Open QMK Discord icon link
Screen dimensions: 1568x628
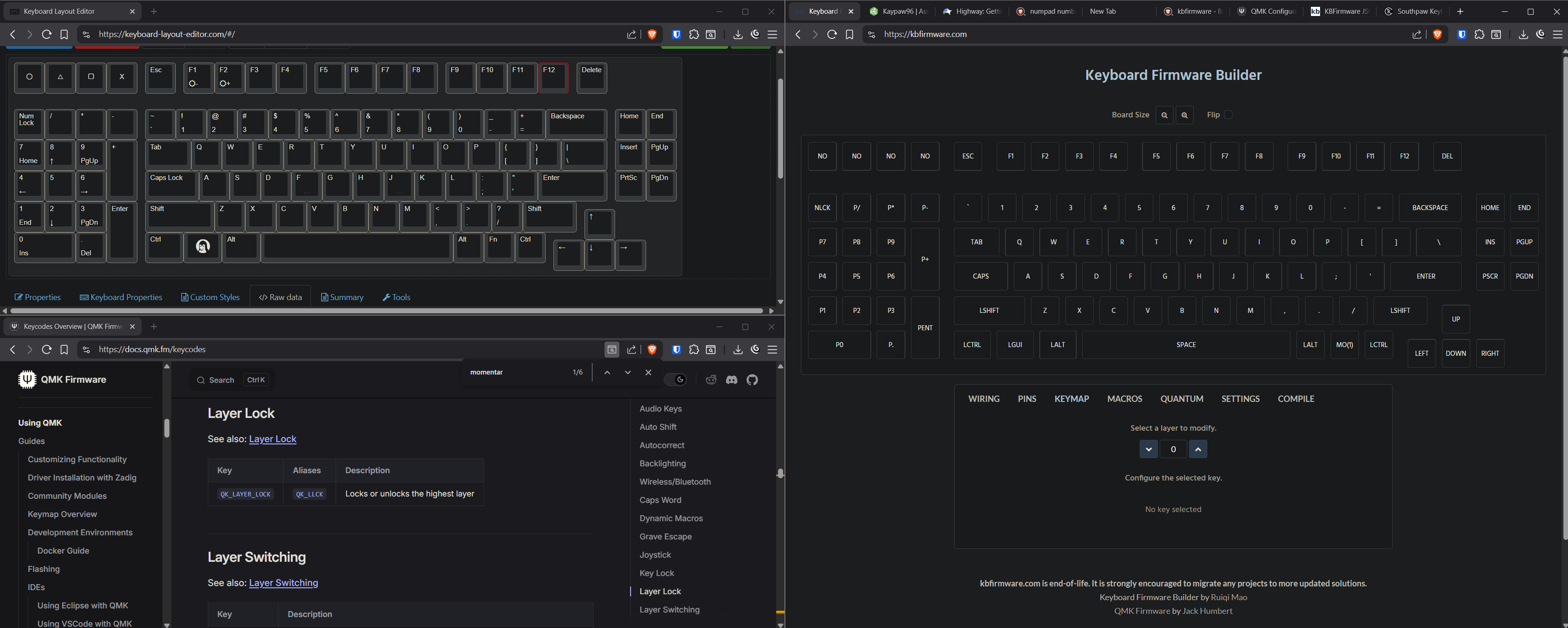(x=731, y=380)
